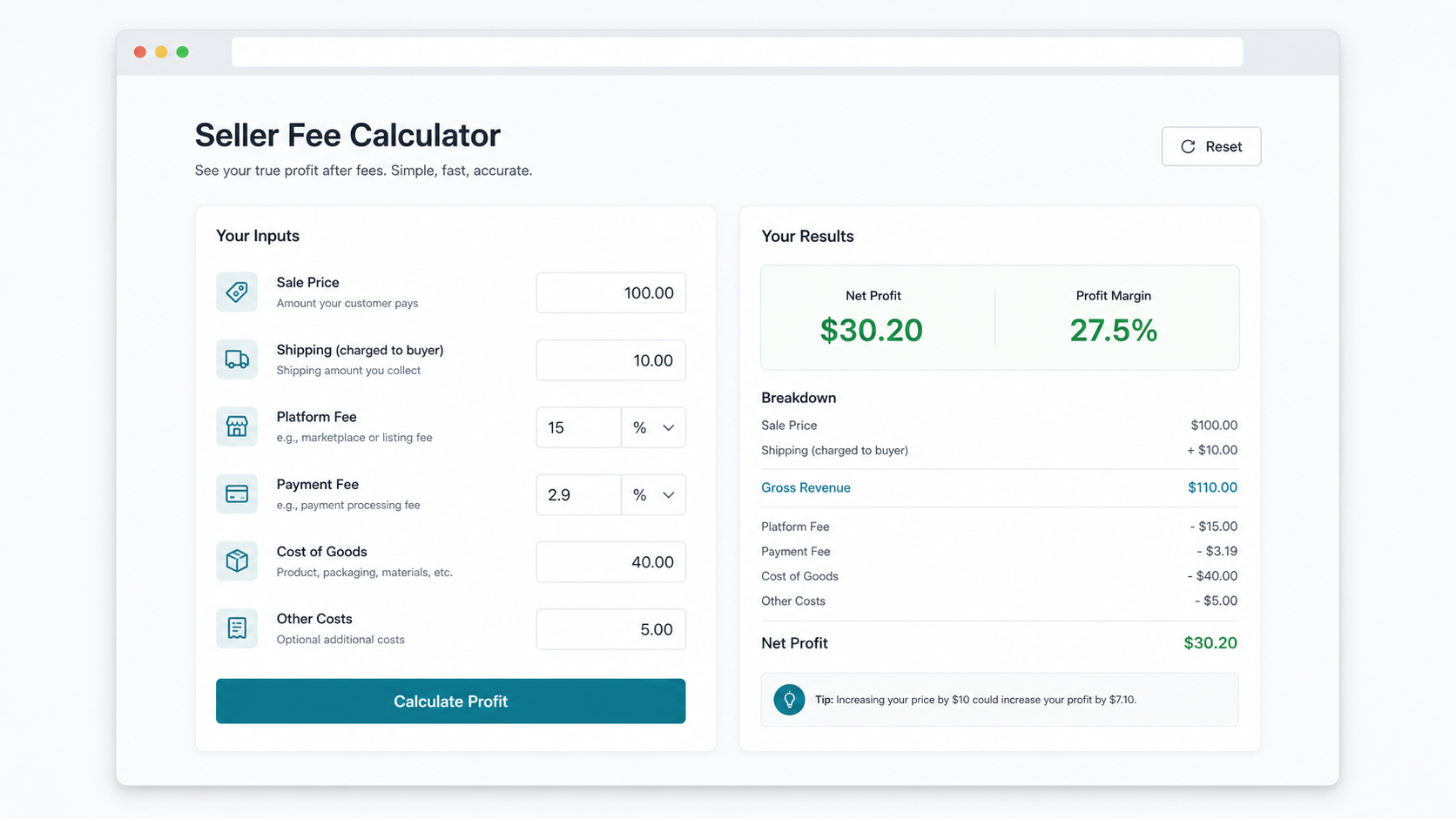Viewport: 1456px width, 819px height.
Task: Click the 'e.g., marketplace or listing fee' hint
Action: (354, 438)
